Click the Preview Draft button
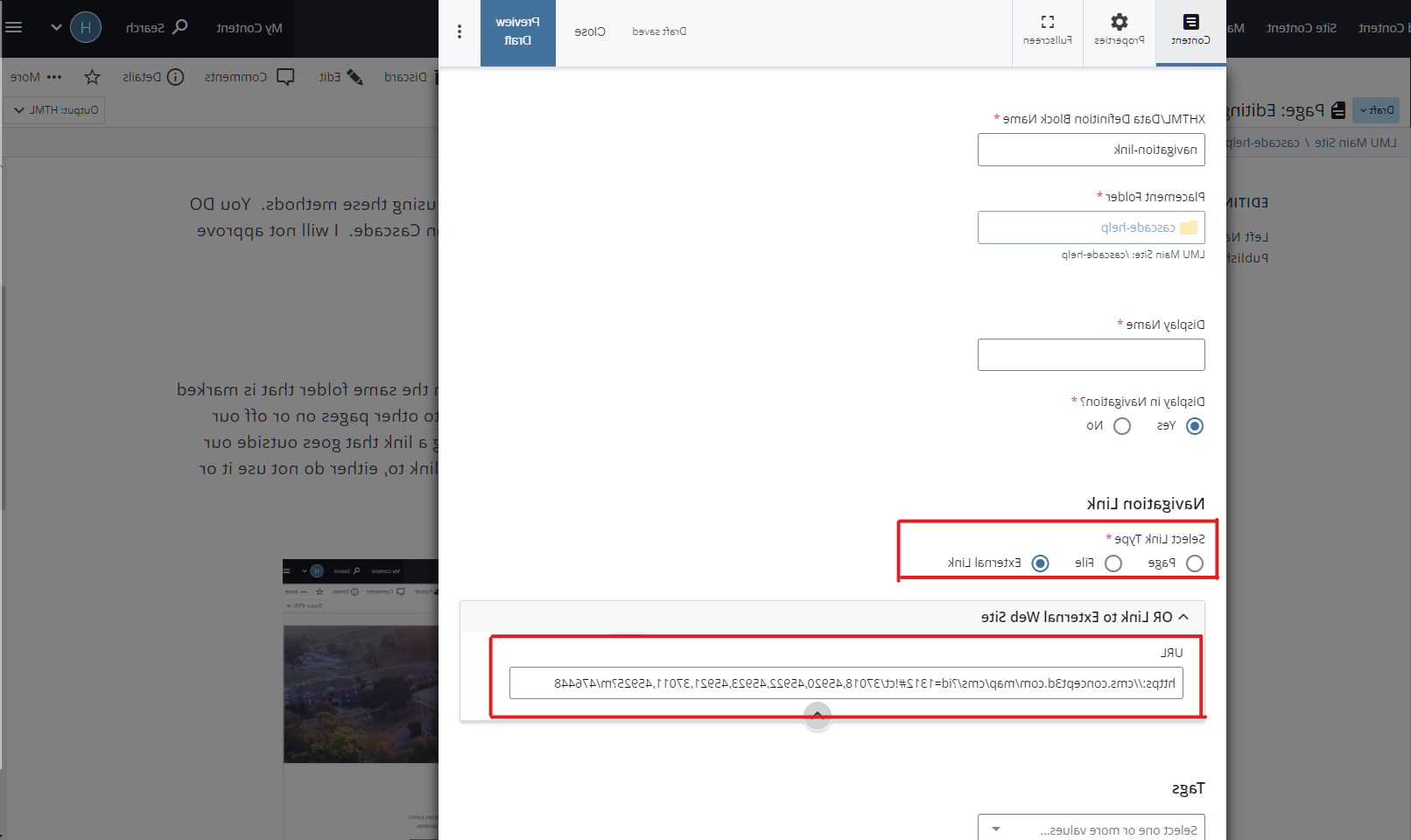This screenshot has width=1411, height=840. pyautogui.click(x=517, y=31)
